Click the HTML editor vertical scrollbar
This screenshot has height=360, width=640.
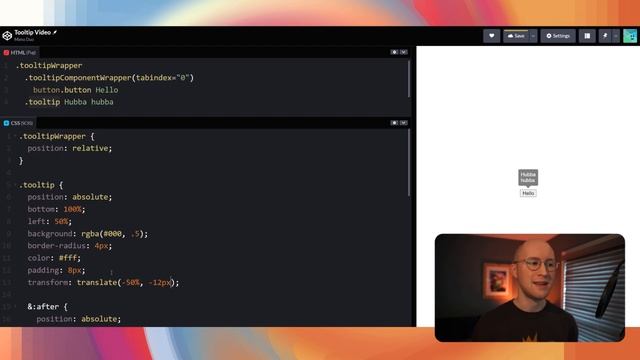tap(409, 79)
